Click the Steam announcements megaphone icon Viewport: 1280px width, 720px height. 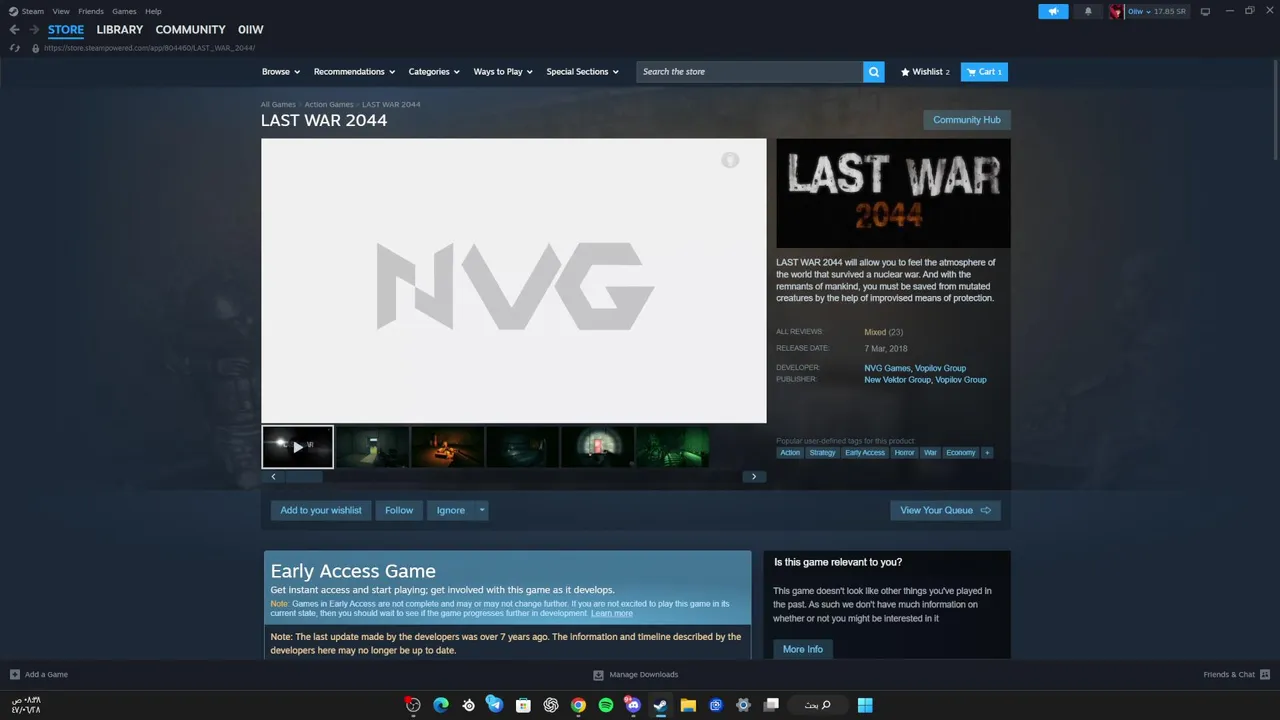1053,11
